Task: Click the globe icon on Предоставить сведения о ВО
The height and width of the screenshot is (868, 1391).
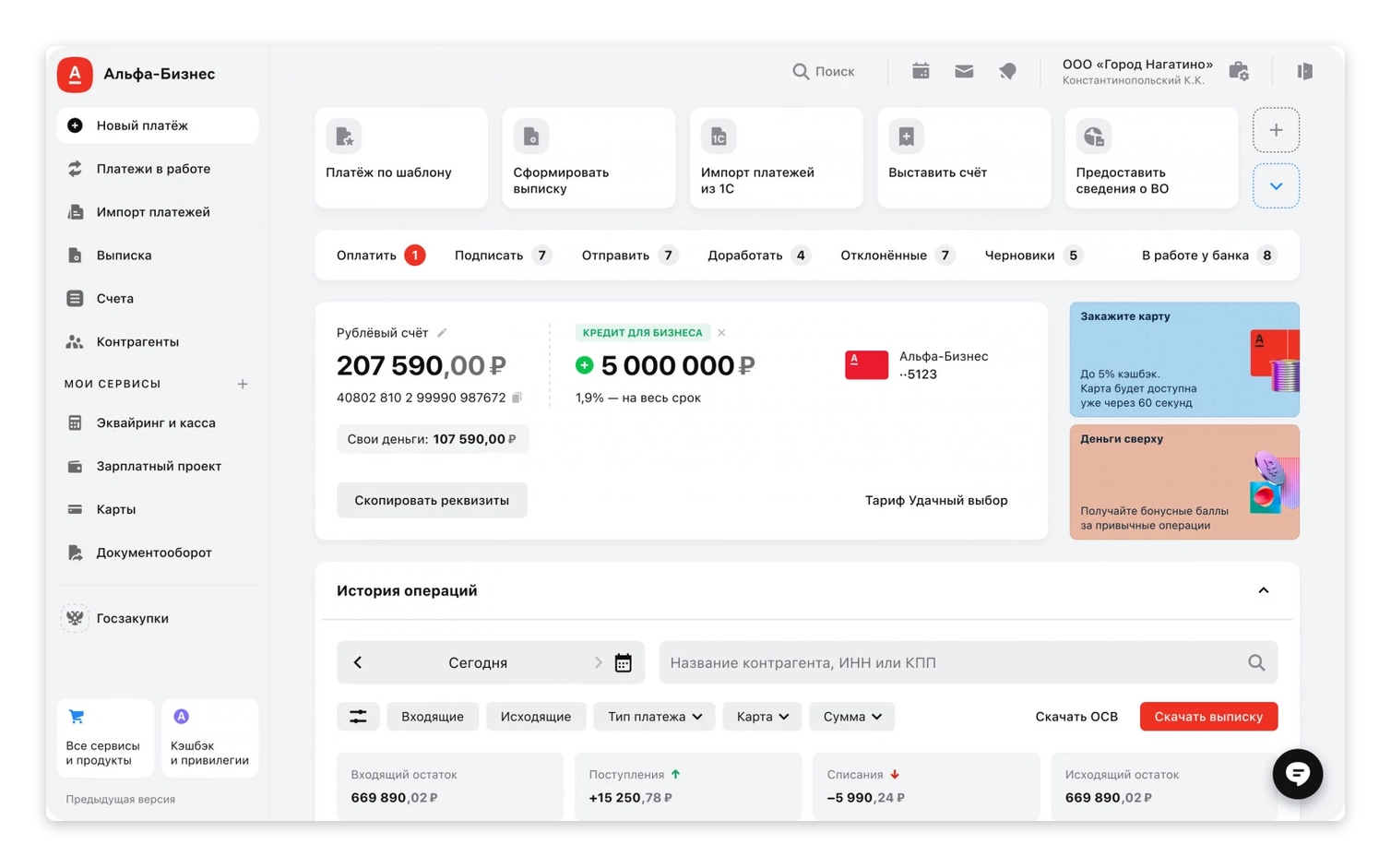Action: pos(1094,137)
